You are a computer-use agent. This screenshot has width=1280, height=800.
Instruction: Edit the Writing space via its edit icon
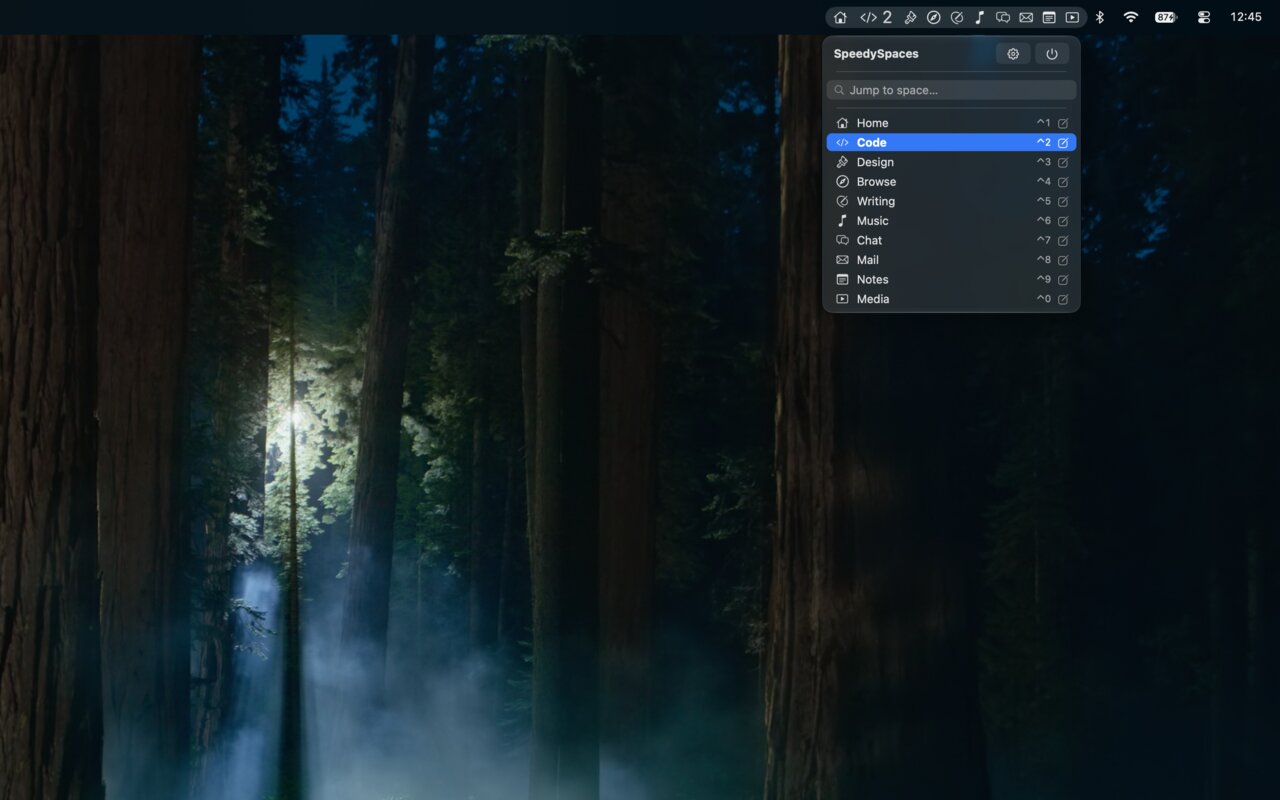(1063, 201)
